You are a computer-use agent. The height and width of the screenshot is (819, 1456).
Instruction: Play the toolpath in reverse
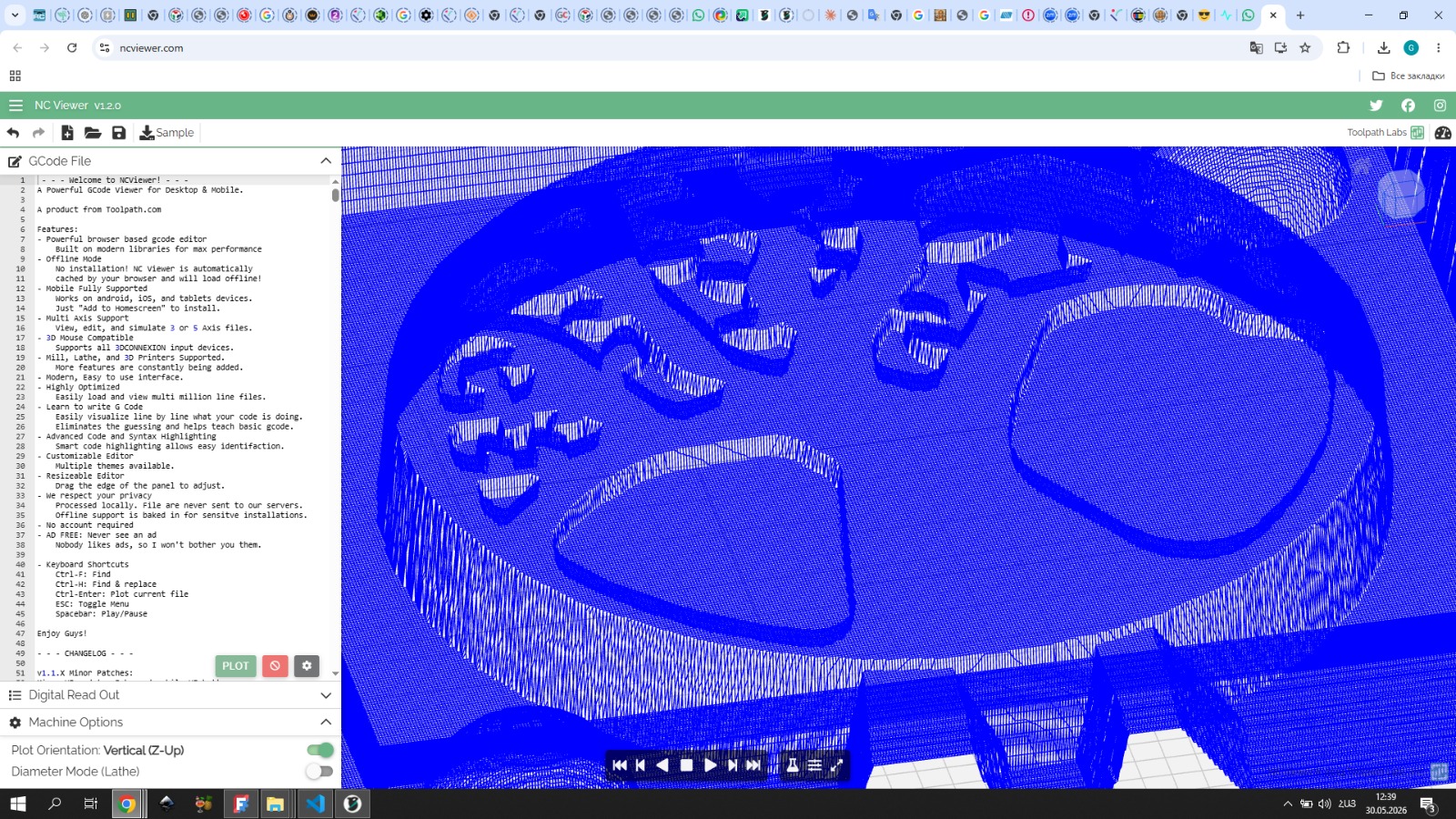coord(662,765)
